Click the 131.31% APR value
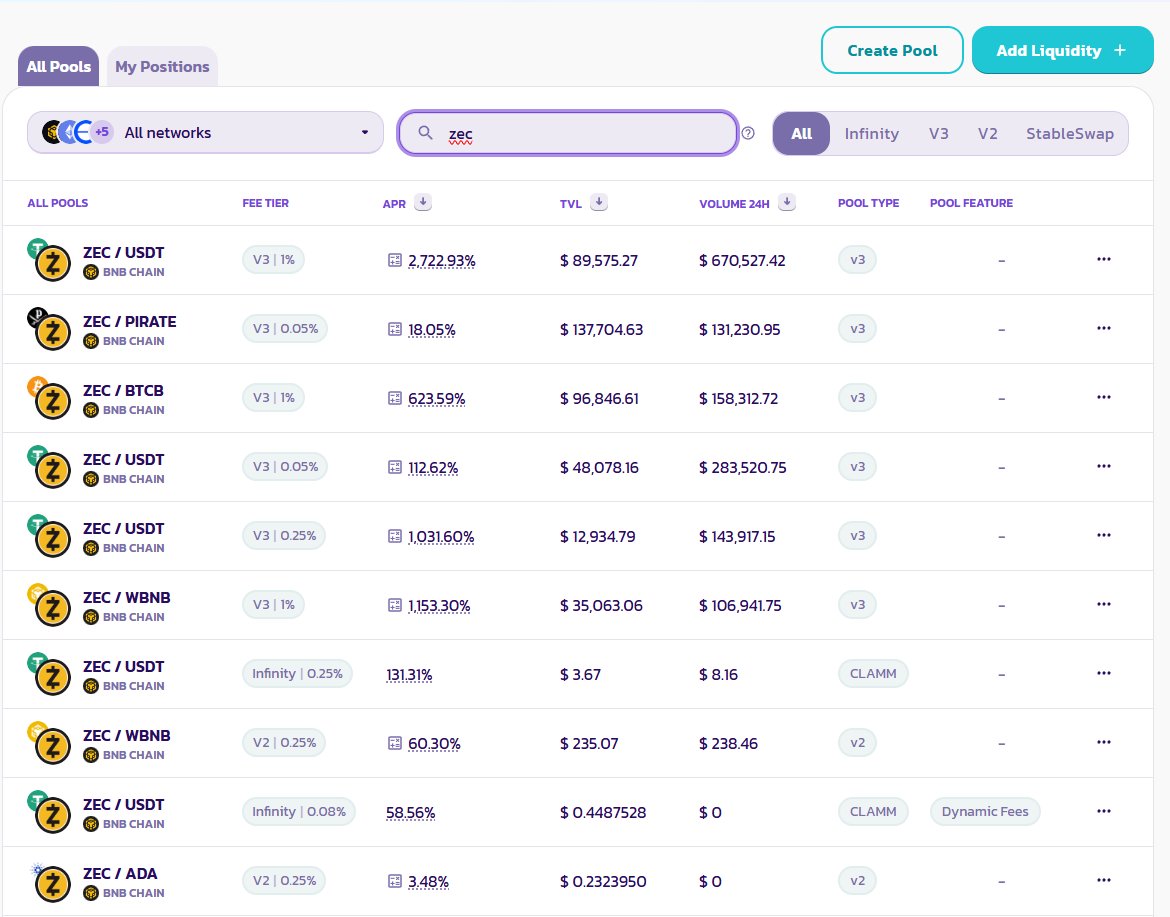Viewport: 1170px width, 917px height. click(x=409, y=675)
